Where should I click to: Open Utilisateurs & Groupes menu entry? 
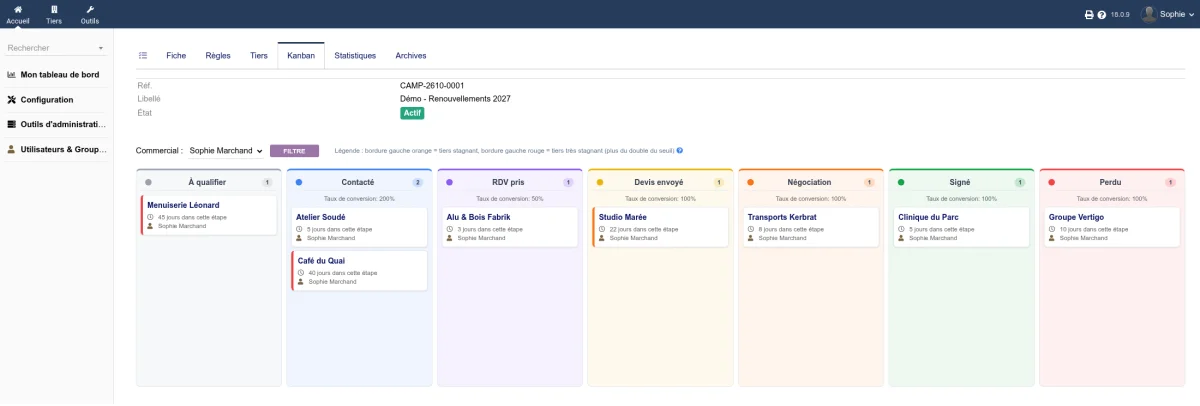tap(62, 150)
